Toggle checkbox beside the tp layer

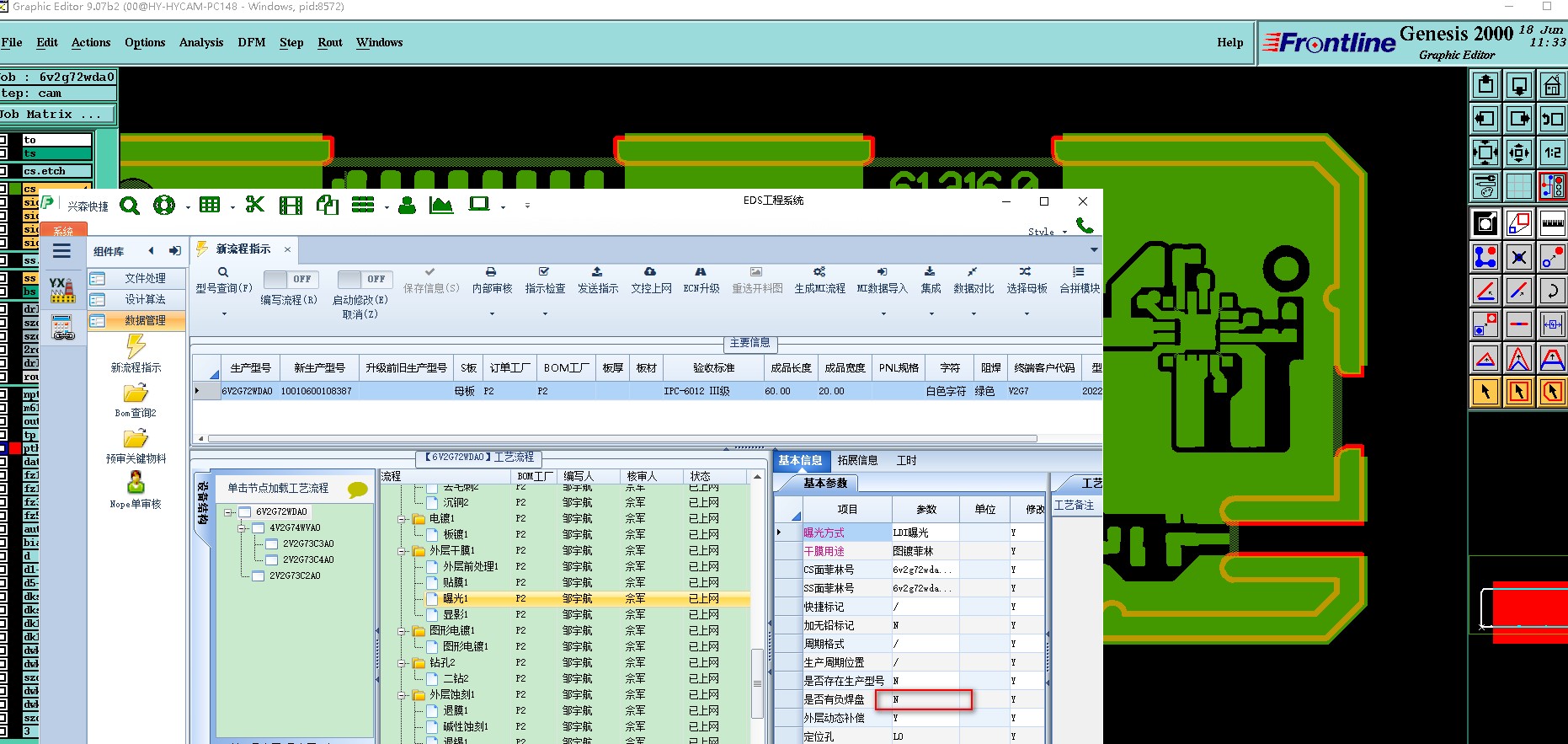click(x=3, y=435)
